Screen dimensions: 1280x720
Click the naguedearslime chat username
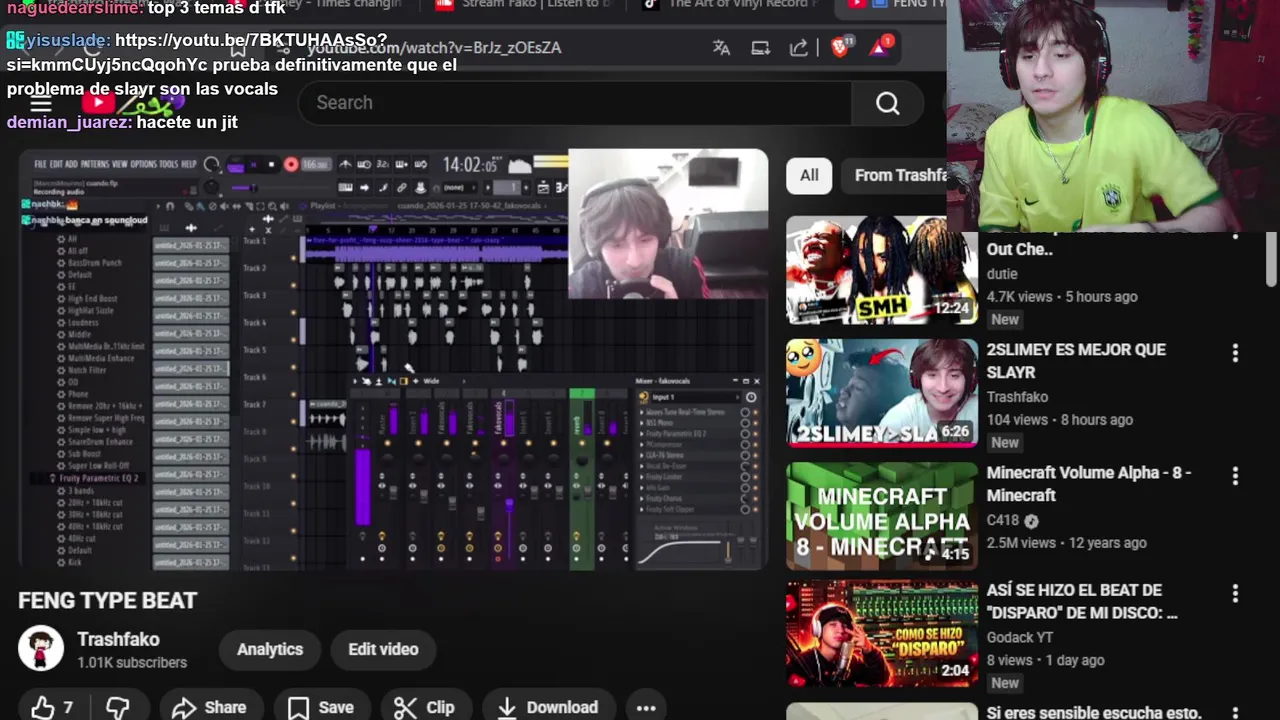[73, 8]
